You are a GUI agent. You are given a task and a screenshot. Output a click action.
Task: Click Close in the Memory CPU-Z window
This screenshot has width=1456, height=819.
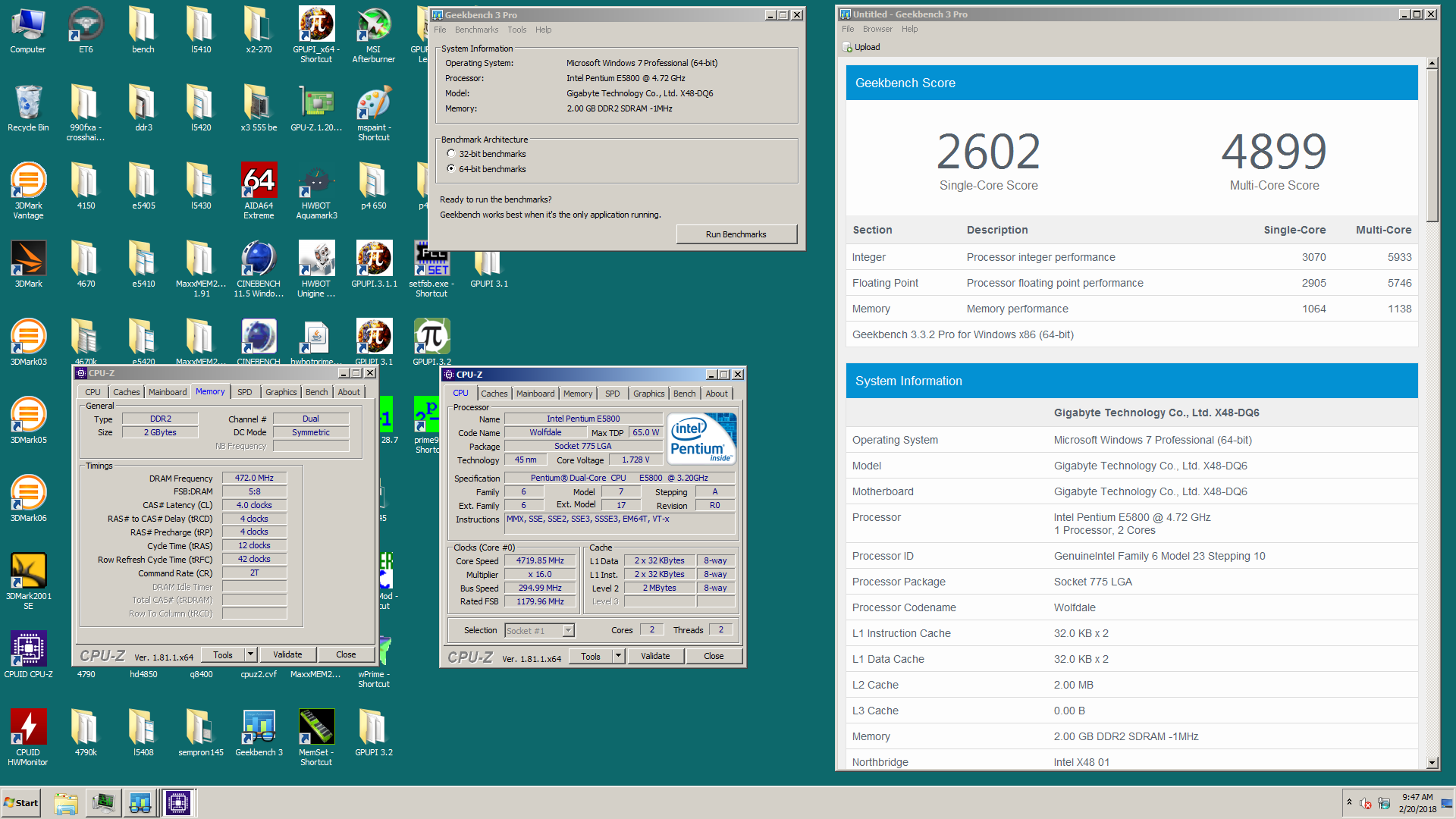click(x=346, y=654)
